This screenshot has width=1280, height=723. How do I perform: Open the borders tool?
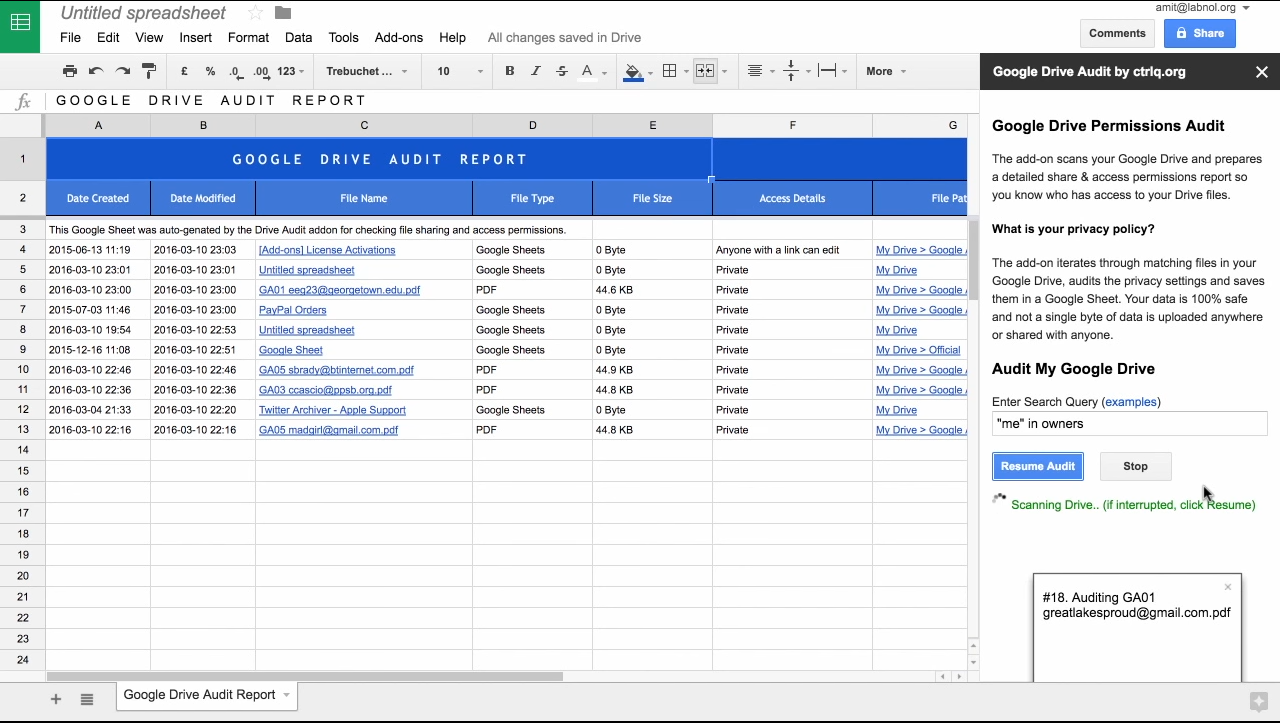point(670,71)
